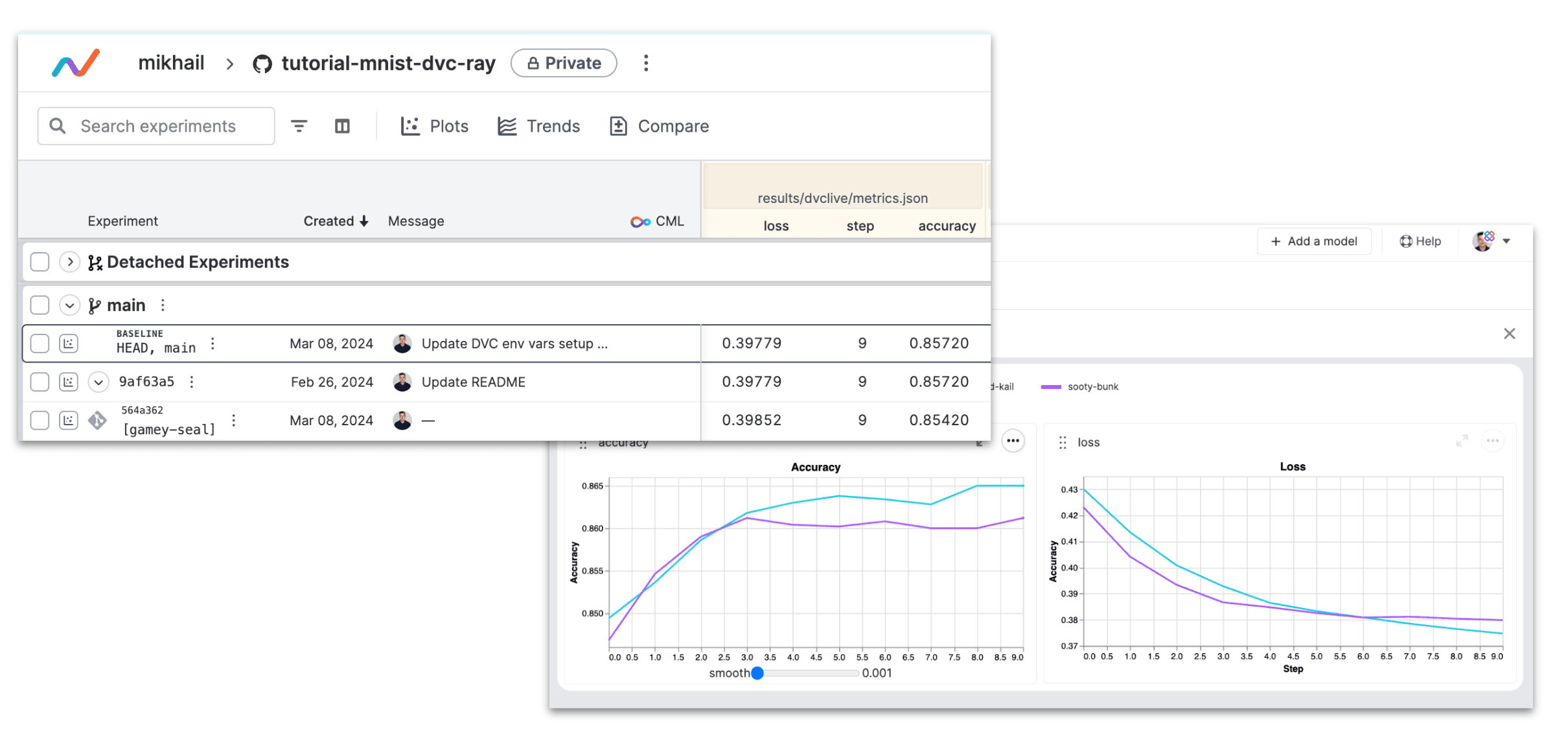
Task: Check the Detached Experiments checkbox
Action: click(40, 262)
